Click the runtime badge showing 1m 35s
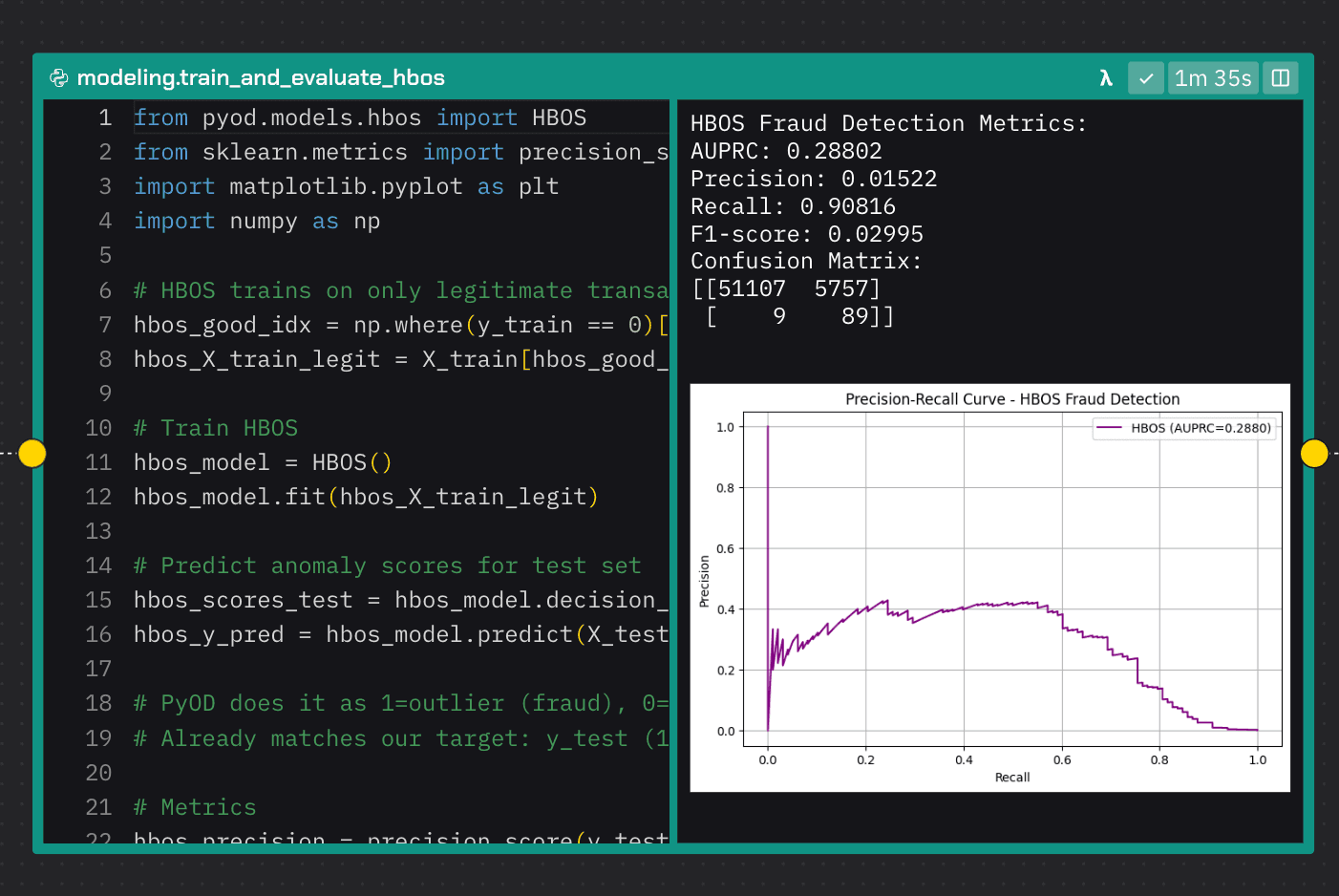Image resolution: width=1339 pixels, height=896 pixels. [x=1212, y=77]
